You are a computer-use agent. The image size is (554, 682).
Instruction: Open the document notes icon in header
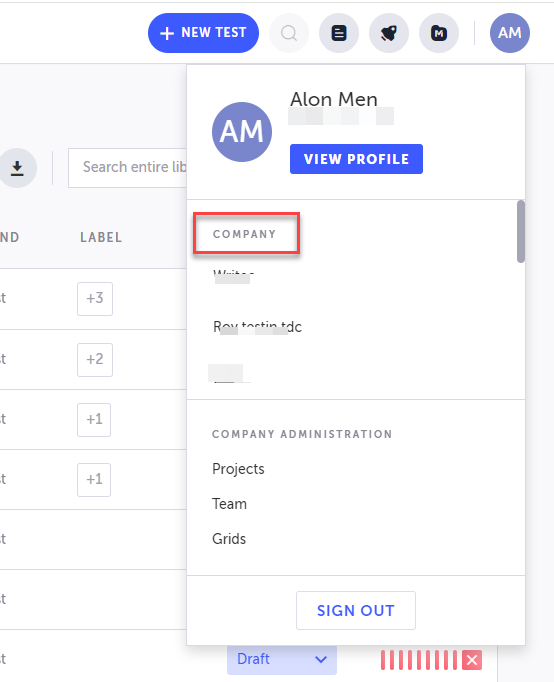click(339, 33)
